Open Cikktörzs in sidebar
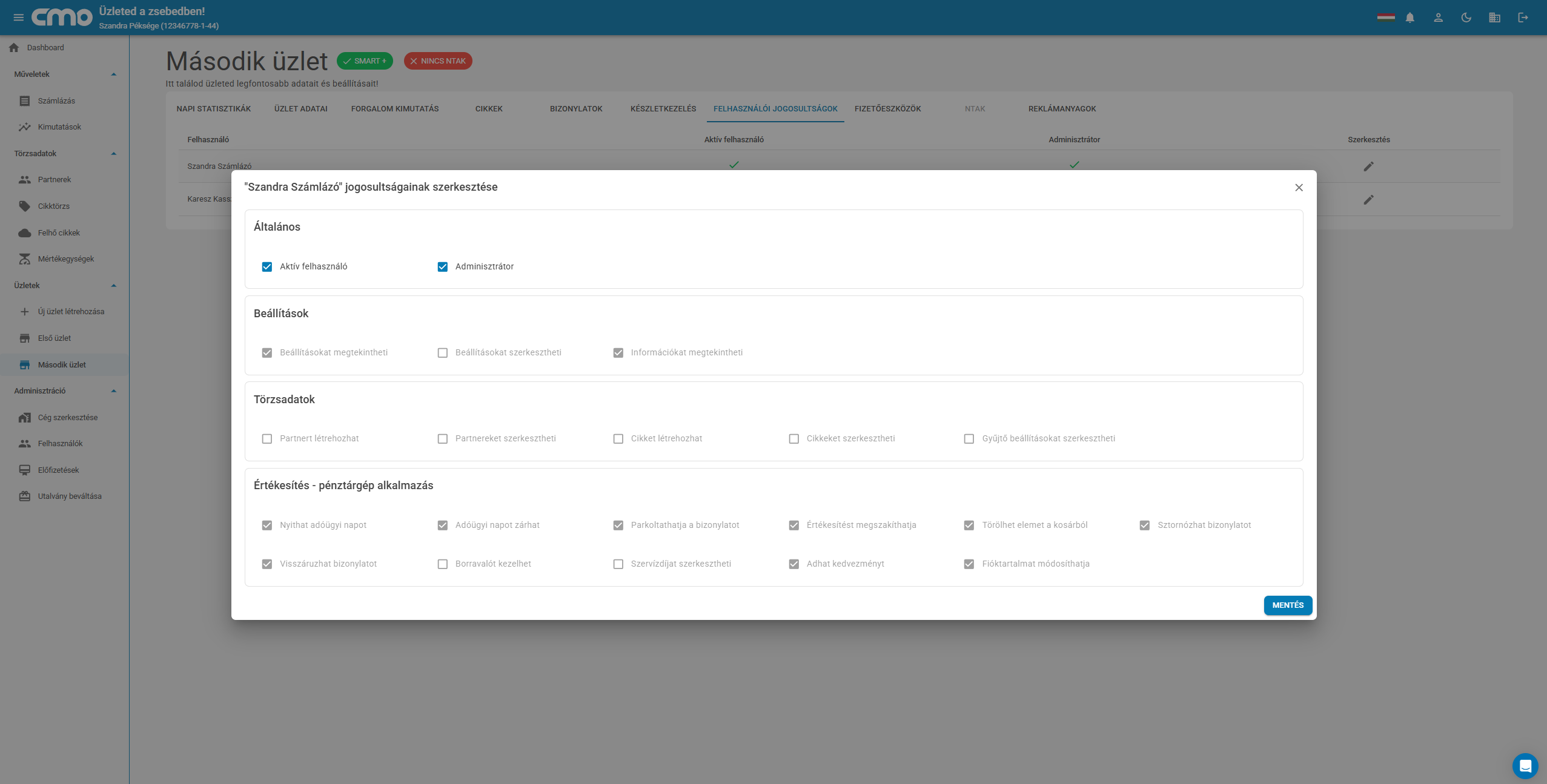 coord(64,206)
